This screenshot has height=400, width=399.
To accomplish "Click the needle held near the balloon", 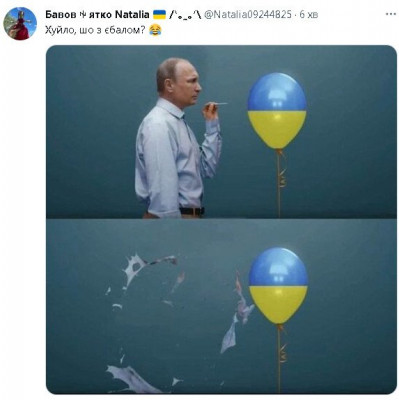I will point(217,104).
